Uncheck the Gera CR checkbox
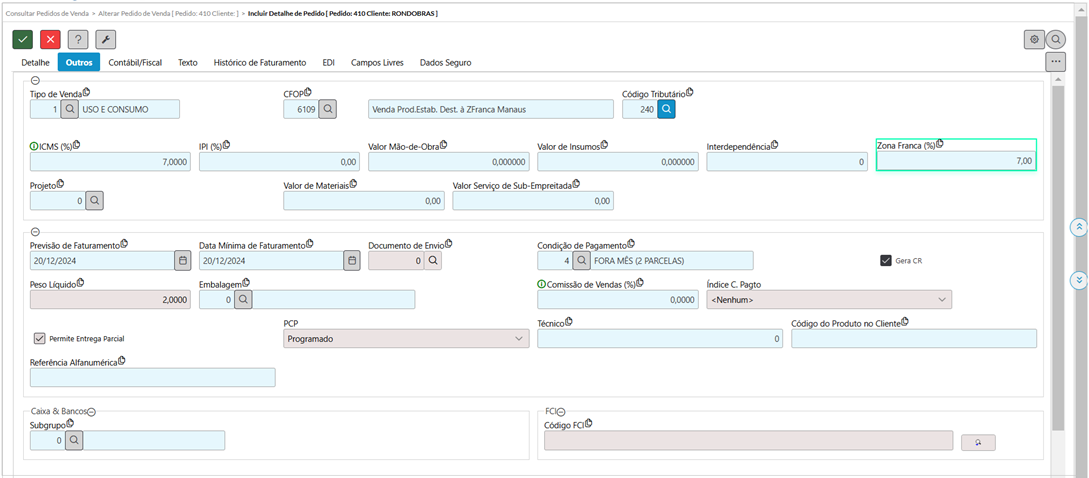Viewport: 1089px width, 478px height. [x=885, y=260]
